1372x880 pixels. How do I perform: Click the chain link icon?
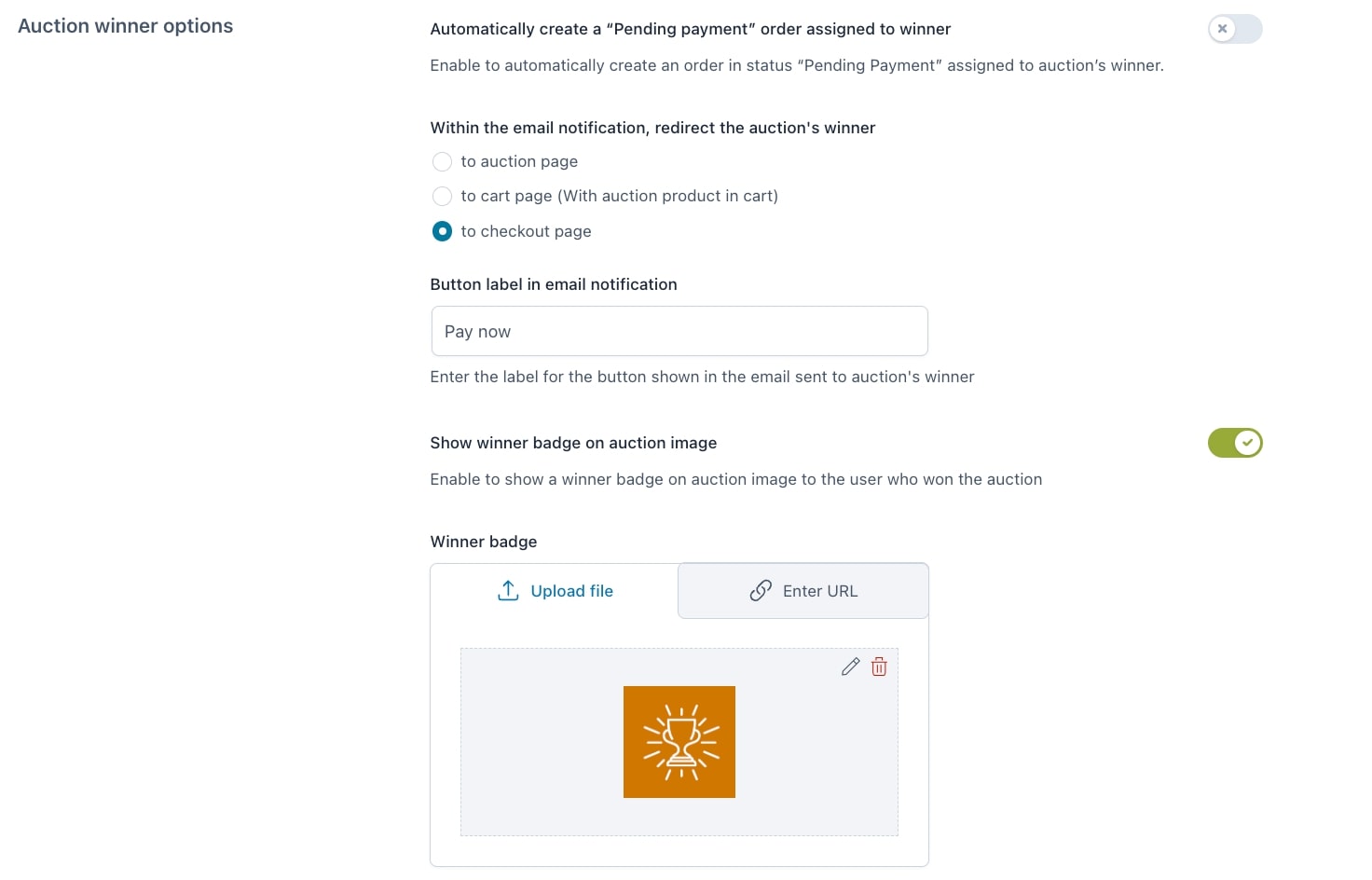(761, 591)
